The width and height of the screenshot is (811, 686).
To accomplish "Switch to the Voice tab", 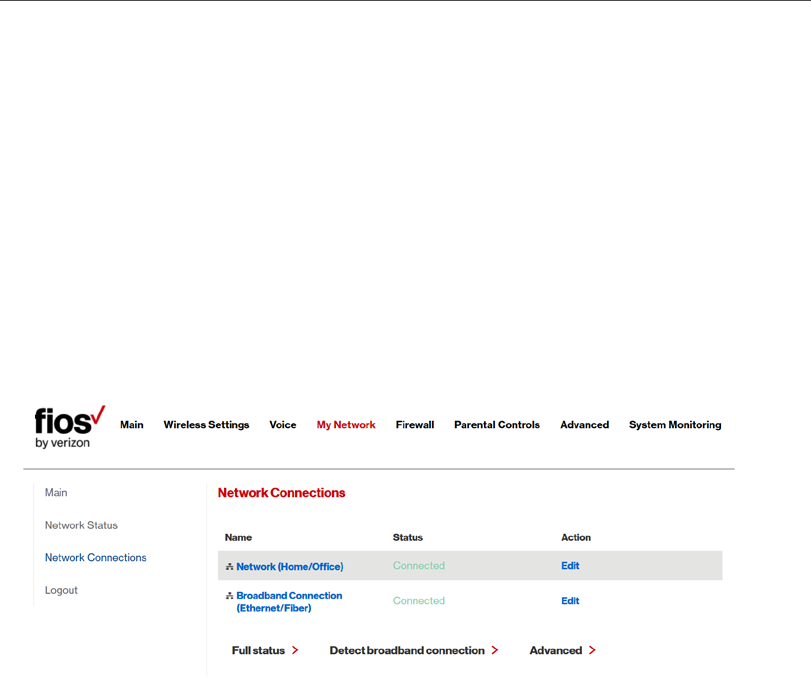I will tap(283, 425).
